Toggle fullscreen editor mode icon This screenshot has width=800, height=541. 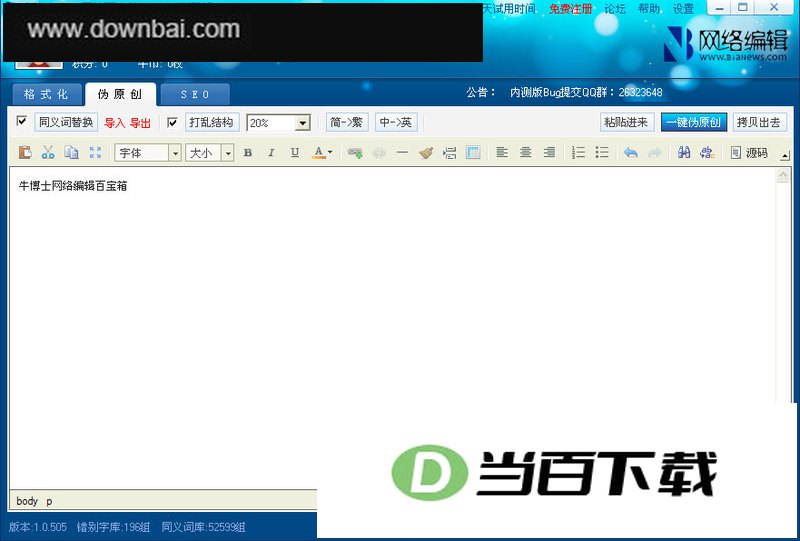pos(95,153)
